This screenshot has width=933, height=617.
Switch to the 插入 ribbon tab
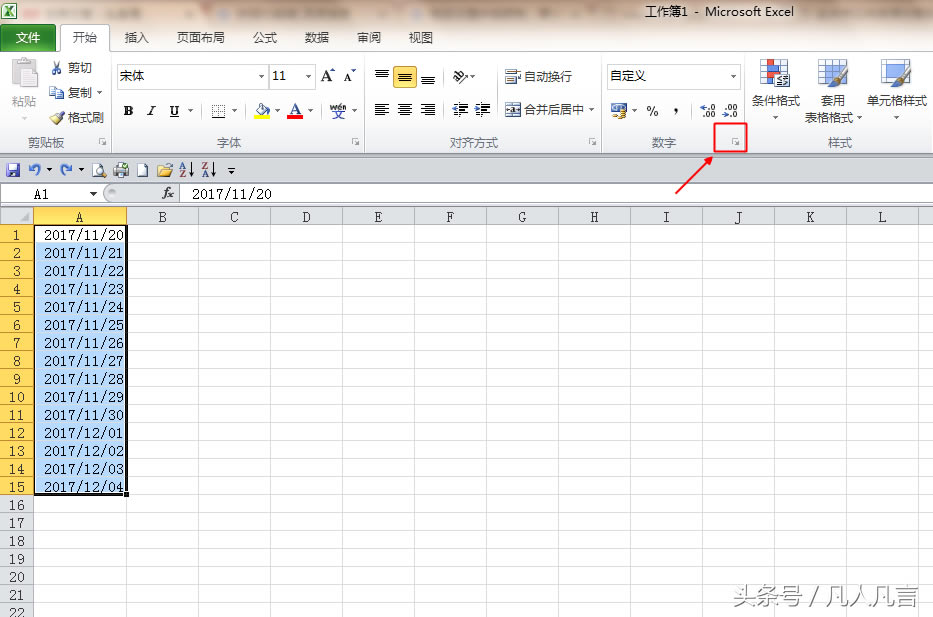136,38
